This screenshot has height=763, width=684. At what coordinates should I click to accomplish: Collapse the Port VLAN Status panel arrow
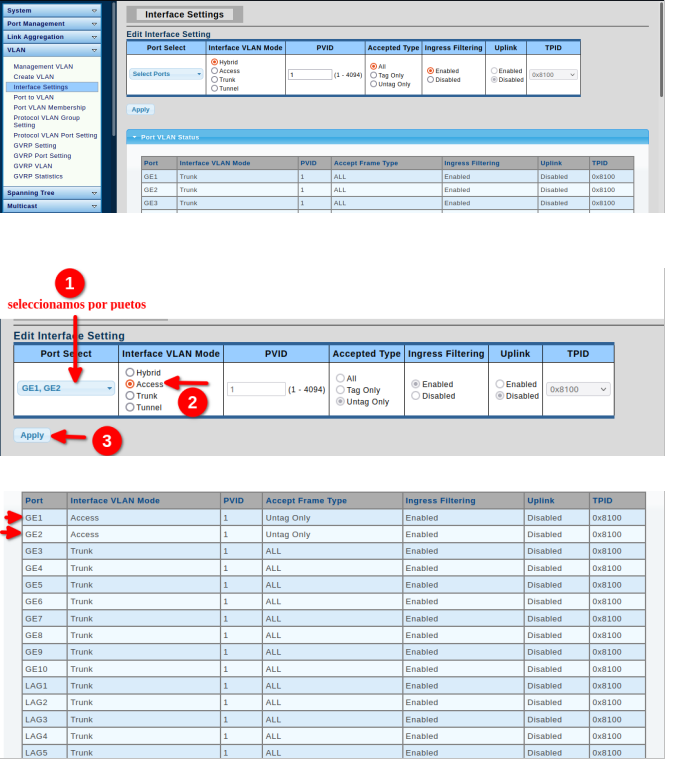tap(135, 136)
